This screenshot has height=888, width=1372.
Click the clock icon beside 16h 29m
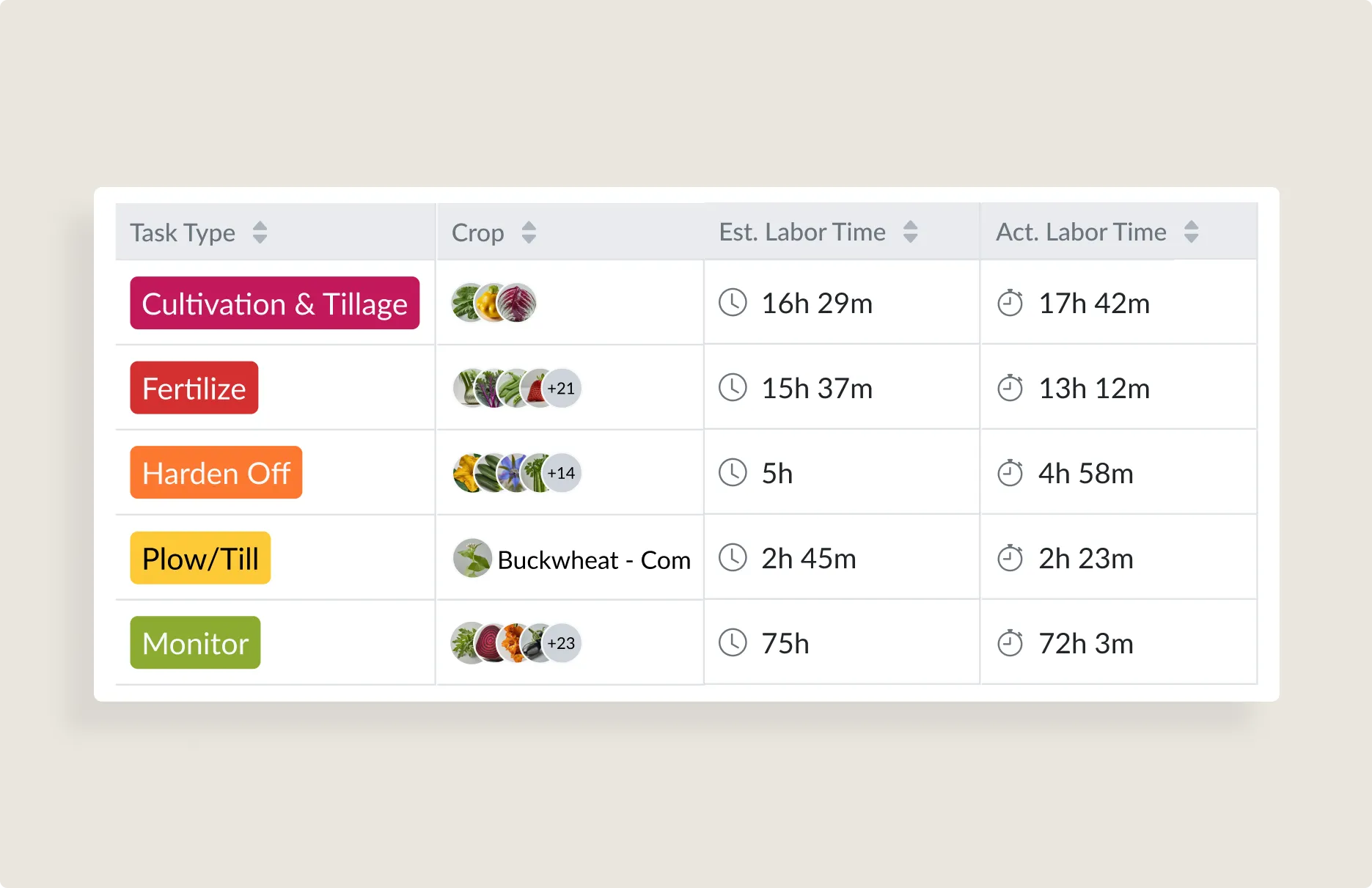click(733, 302)
